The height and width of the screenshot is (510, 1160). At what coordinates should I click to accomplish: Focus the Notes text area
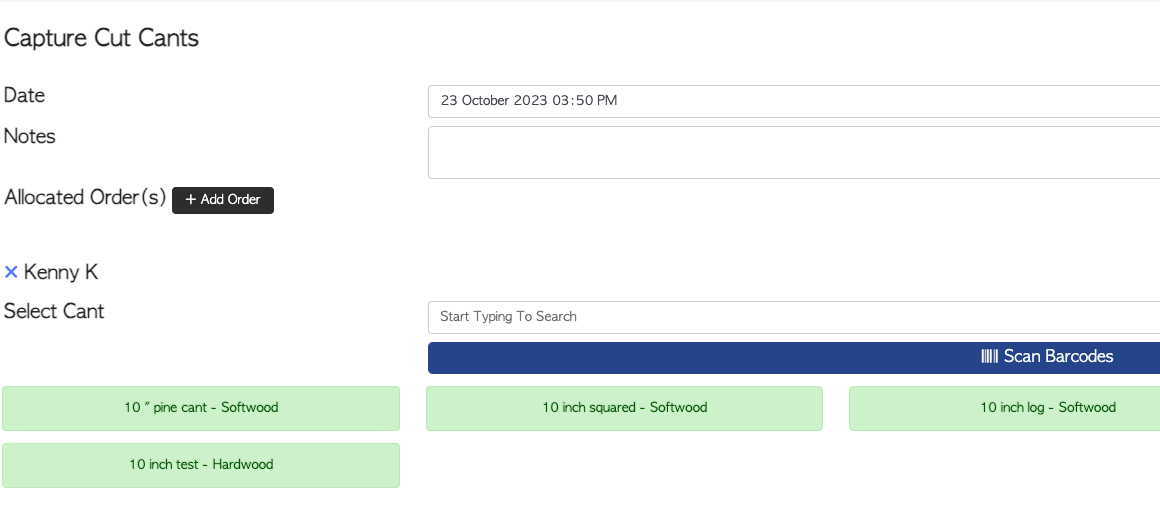pyautogui.click(x=794, y=152)
